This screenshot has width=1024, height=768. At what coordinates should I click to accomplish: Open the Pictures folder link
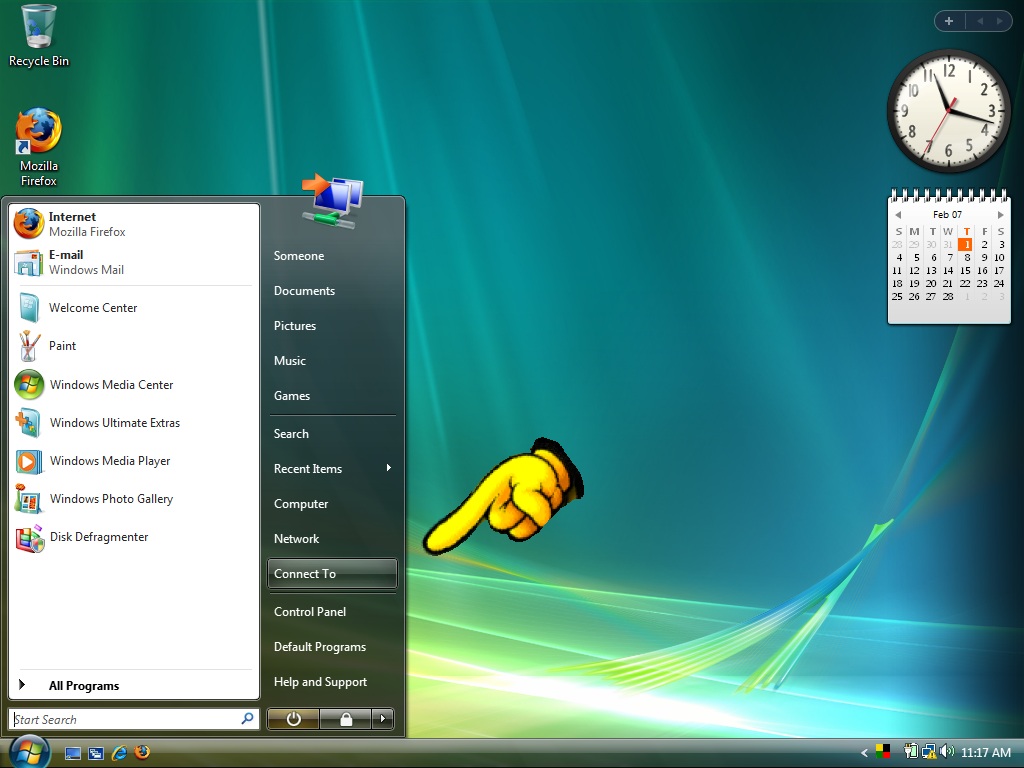coord(295,326)
